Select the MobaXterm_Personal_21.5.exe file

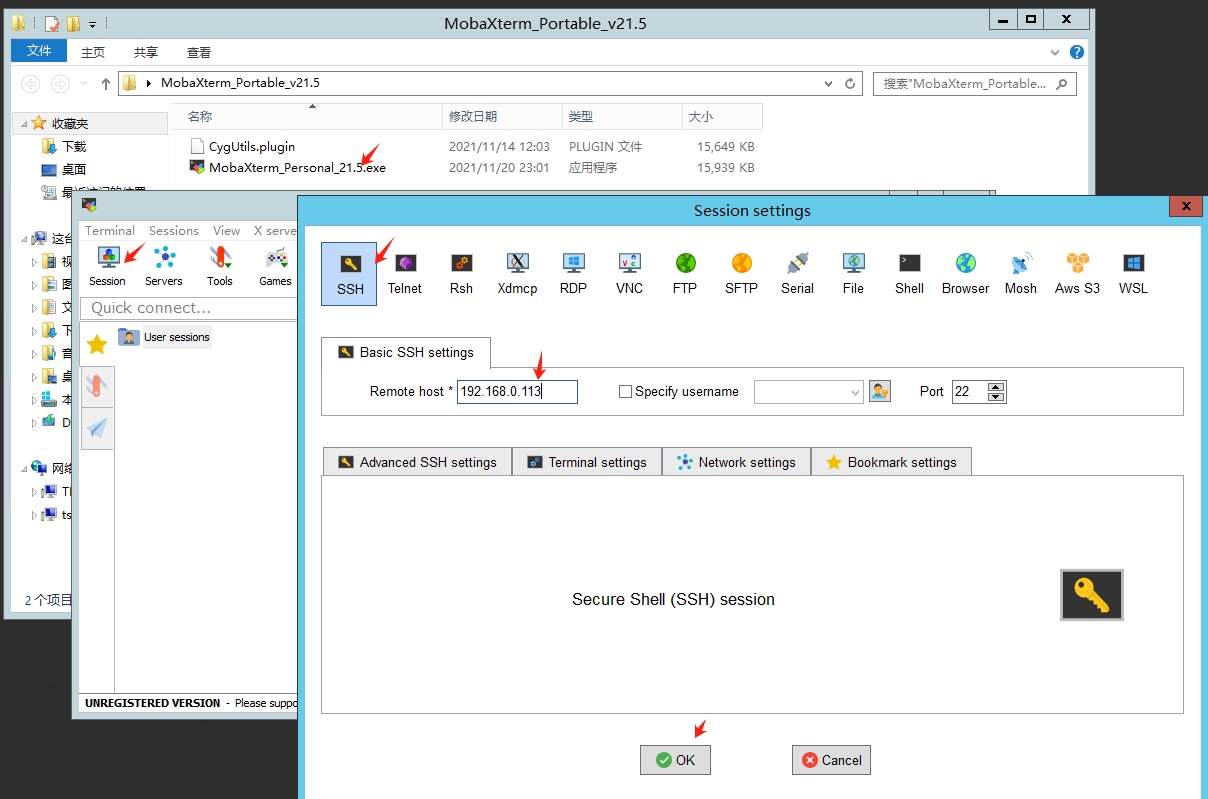[288, 167]
